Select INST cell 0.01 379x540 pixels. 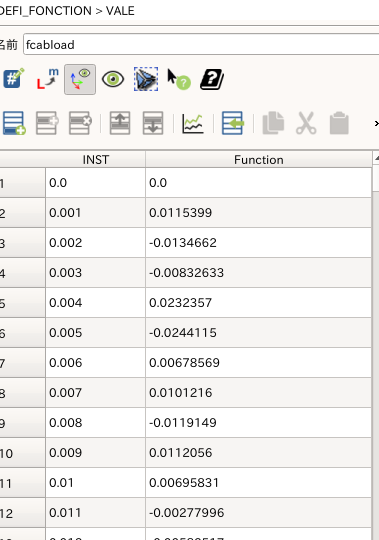coord(95,482)
